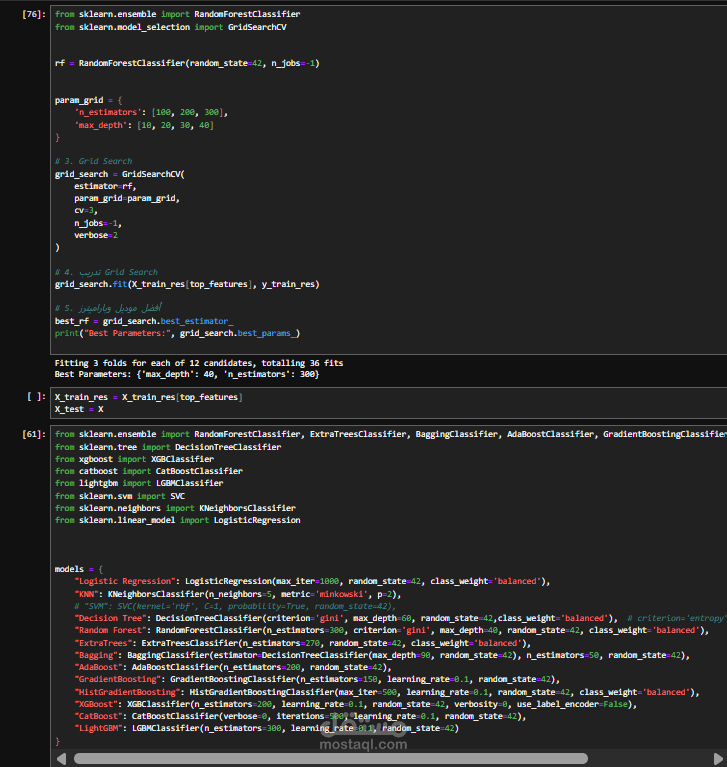Click the line 'rf = RandomForestClassifier(random_state=42, n_jobs=-1)'
Screen dimensions: 727x767
click(x=187, y=63)
